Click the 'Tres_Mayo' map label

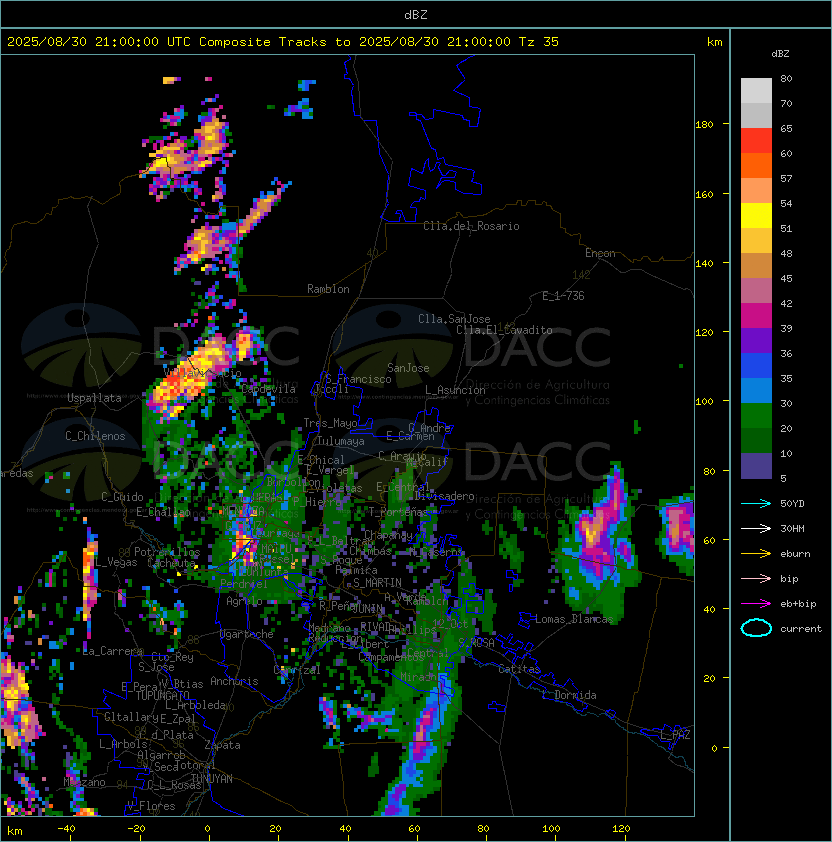[330, 423]
